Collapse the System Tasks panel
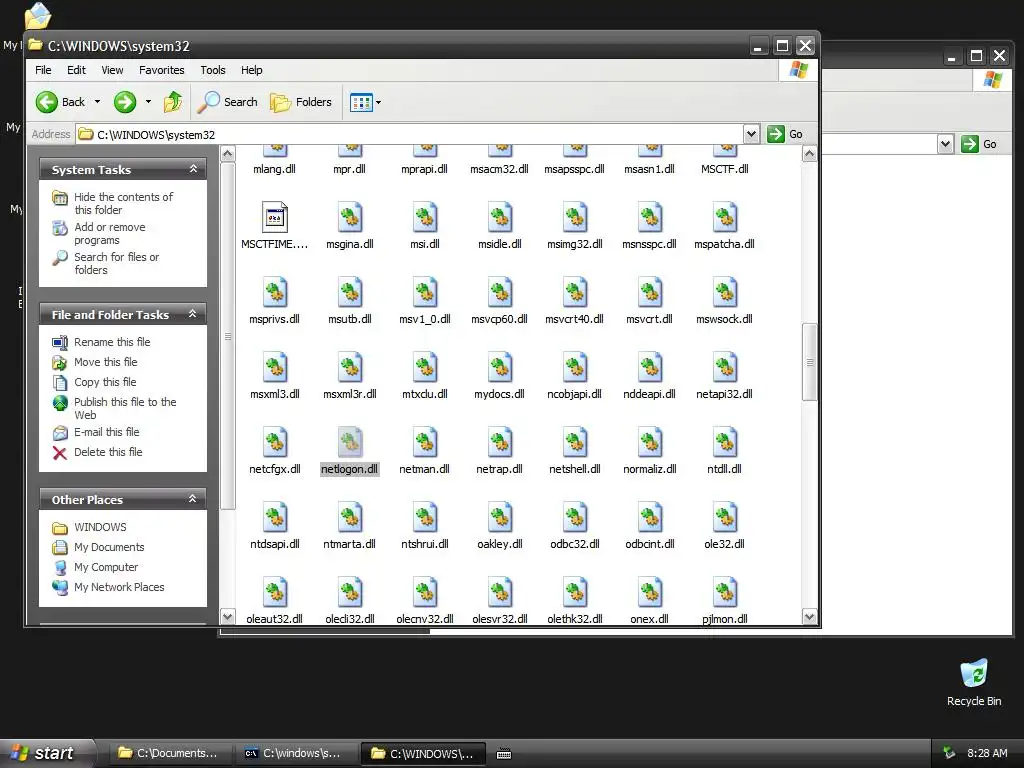Screen dimensions: 1024x768 tap(193, 169)
